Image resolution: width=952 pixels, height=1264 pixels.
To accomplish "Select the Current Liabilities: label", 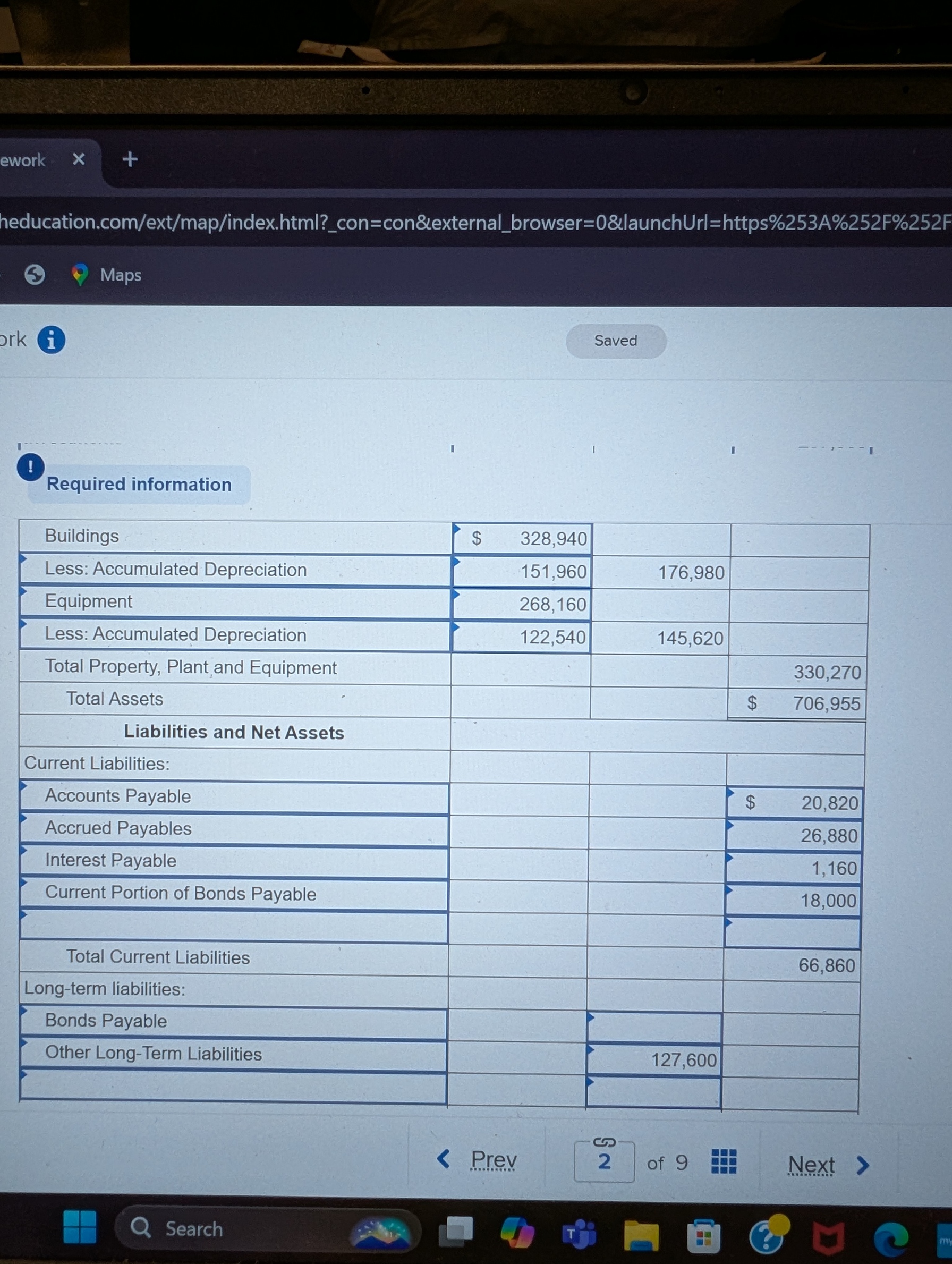I will pos(97,764).
